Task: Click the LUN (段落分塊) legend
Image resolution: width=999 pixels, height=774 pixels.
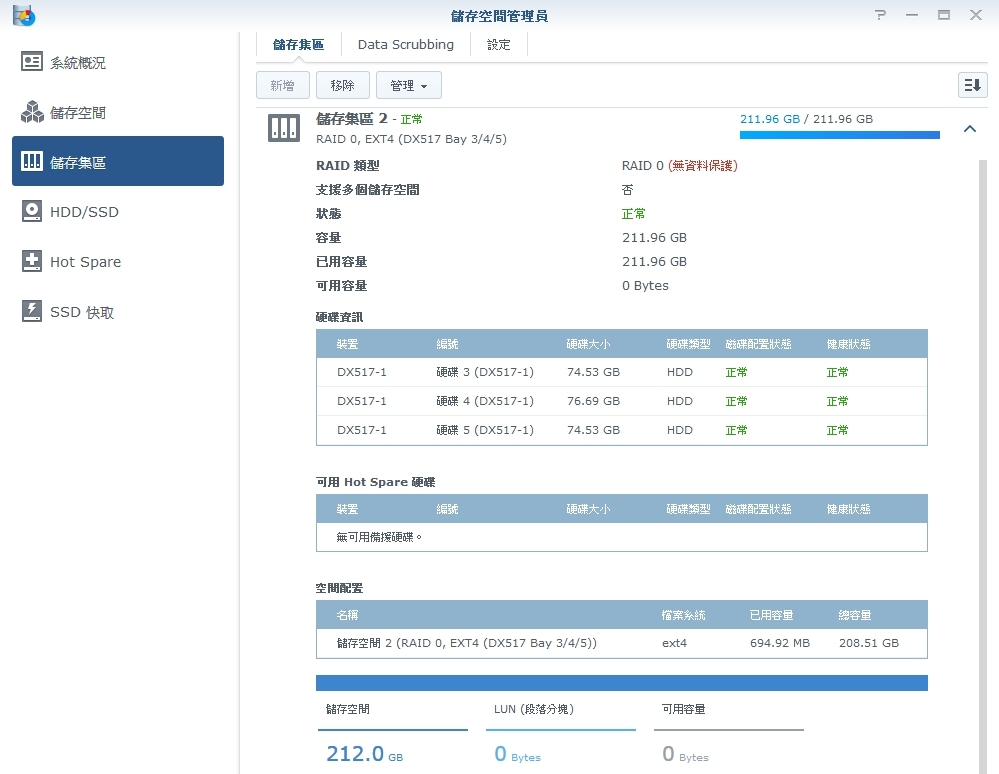Action: point(561,733)
